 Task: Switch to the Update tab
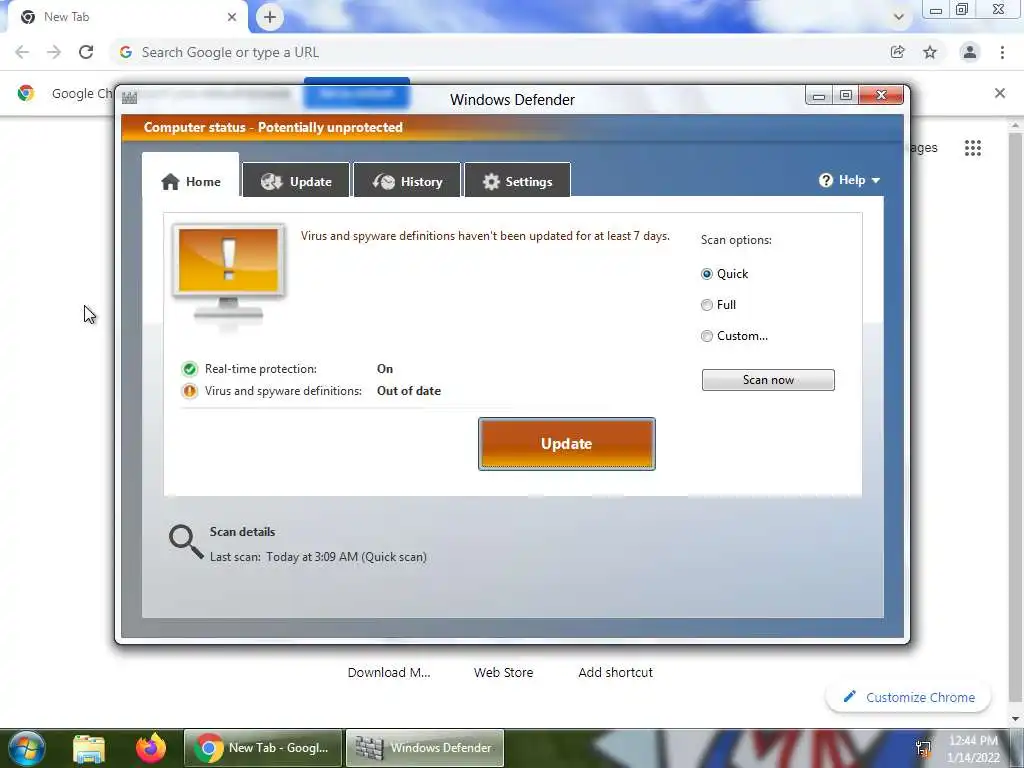click(x=296, y=181)
